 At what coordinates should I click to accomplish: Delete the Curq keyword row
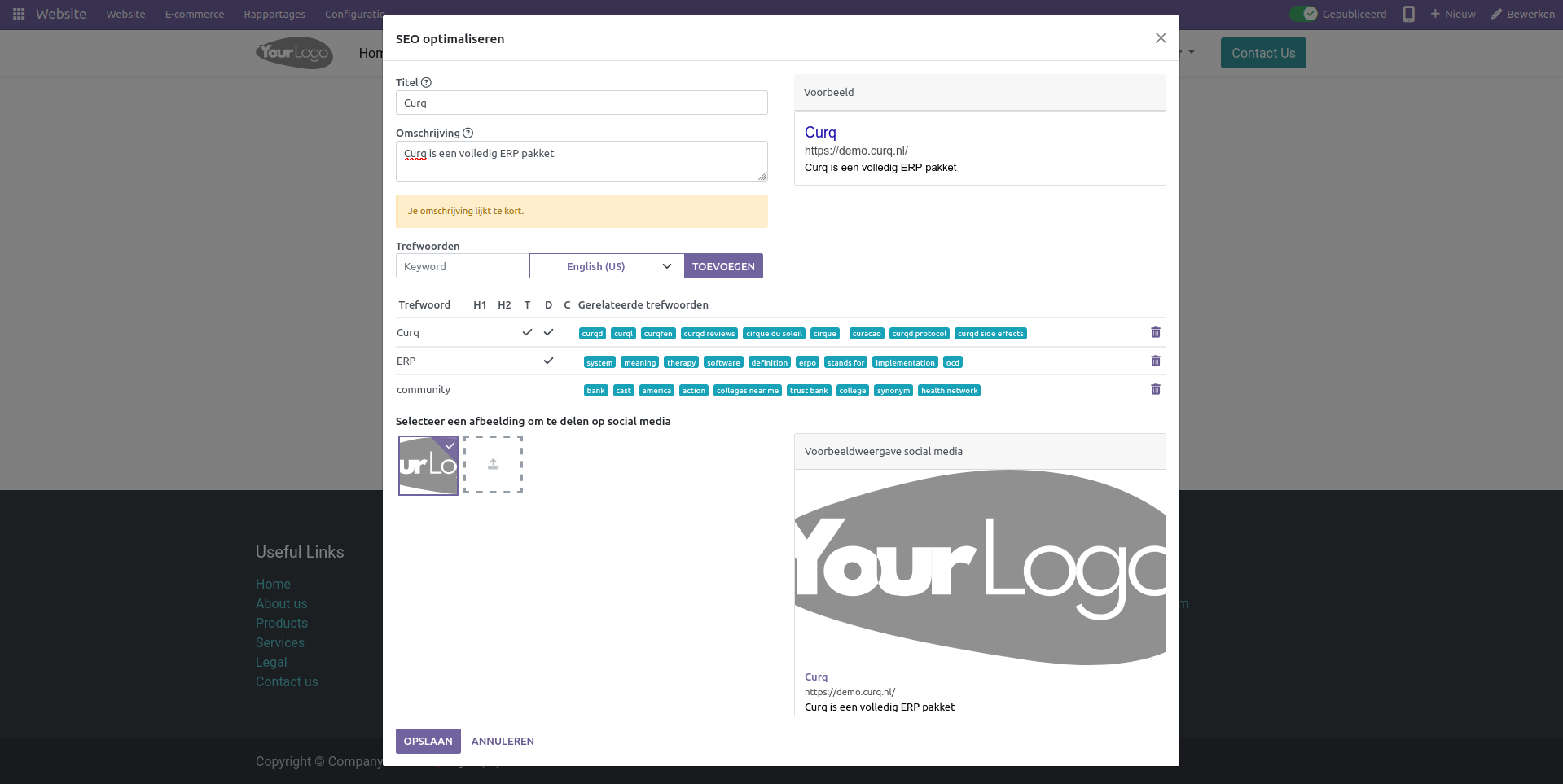tap(1155, 332)
